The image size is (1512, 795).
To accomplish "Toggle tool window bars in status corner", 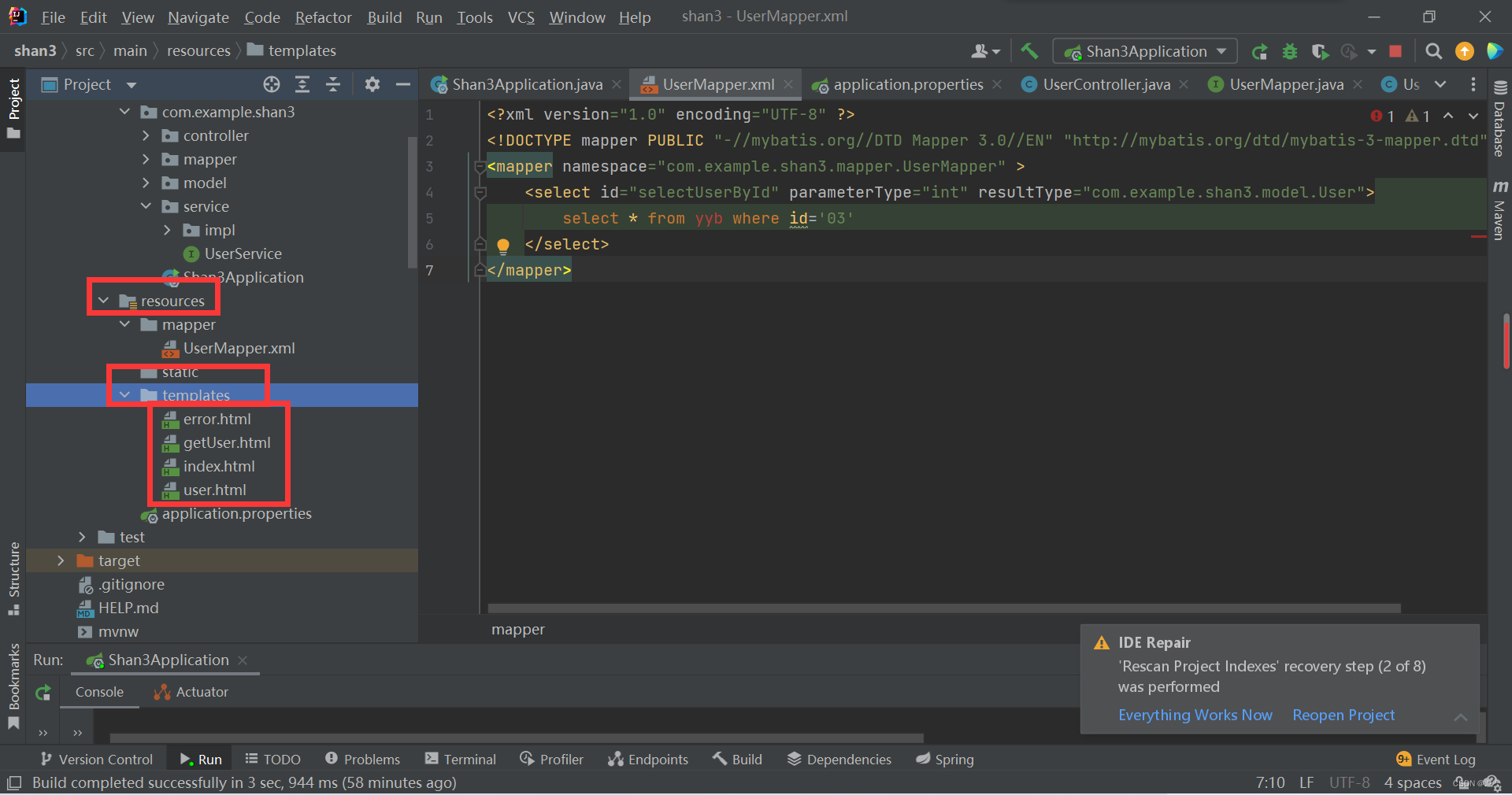I will (x=13, y=783).
